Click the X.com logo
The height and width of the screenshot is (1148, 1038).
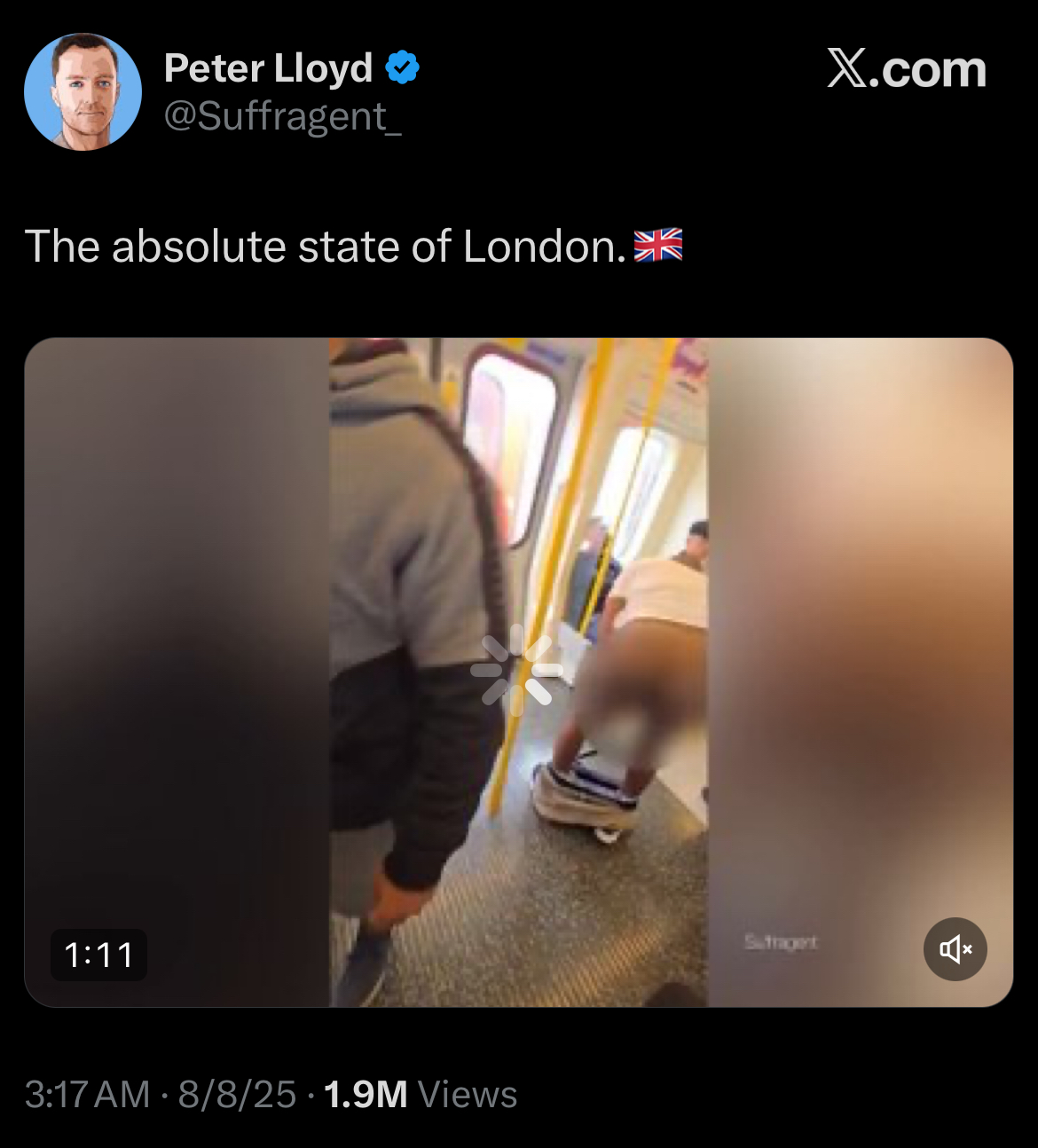coord(907,69)
